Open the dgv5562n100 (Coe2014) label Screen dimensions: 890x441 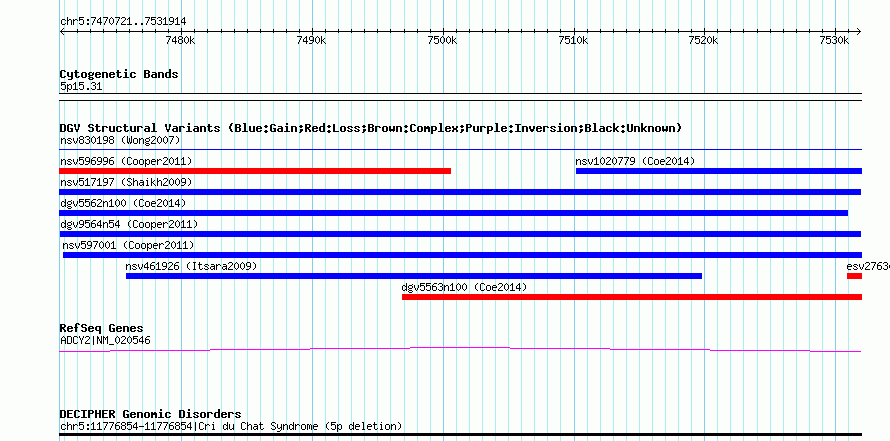pos(123,203)
